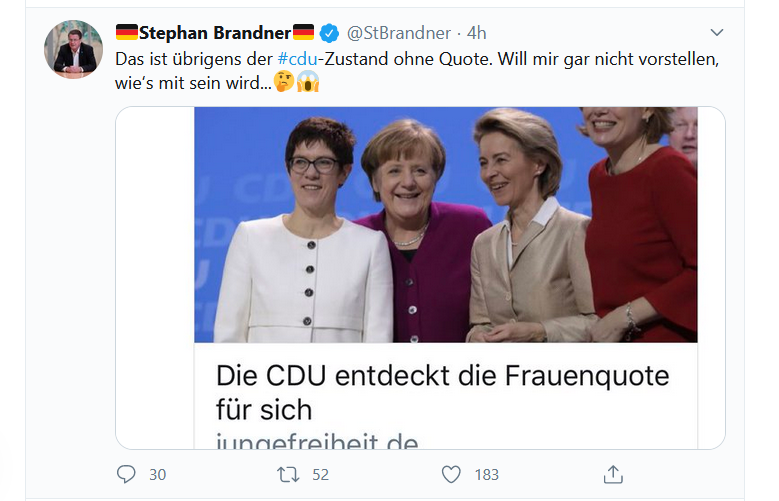Click the 183 likes count

pos(486,474)
